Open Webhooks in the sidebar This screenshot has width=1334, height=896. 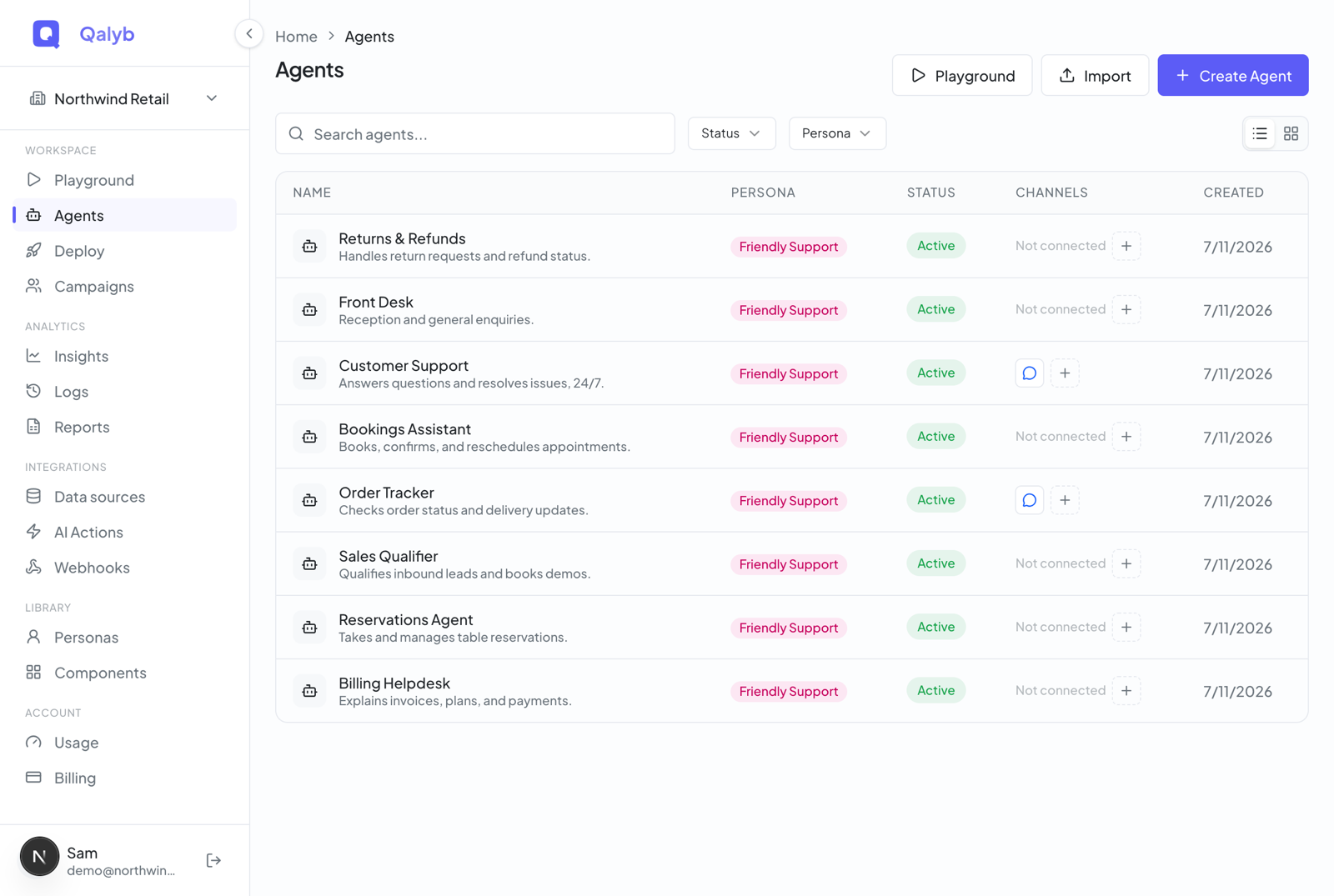pos(125,568)
